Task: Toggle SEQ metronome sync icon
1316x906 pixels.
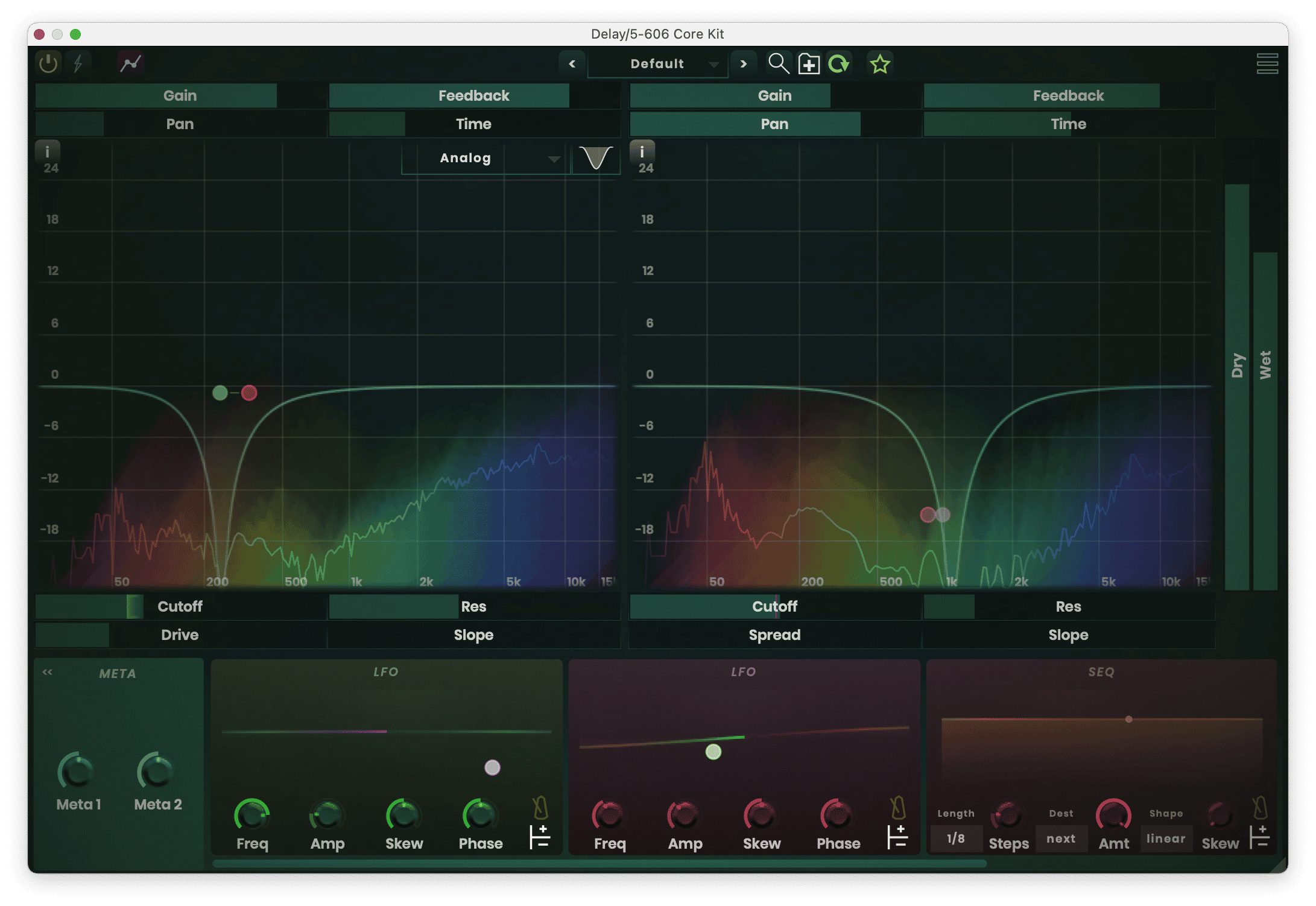Action: point(1259,807)
